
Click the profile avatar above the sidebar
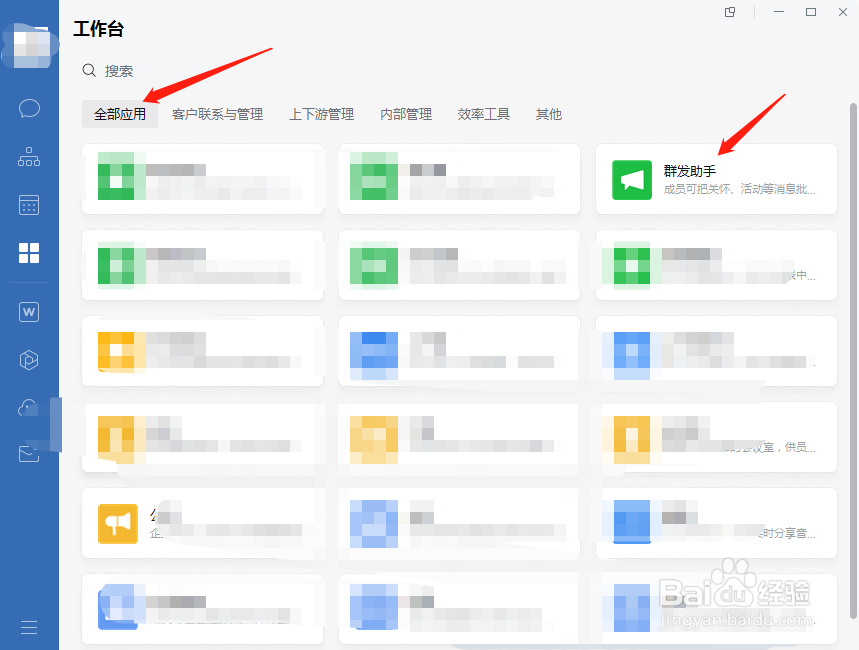[x=29, y=46]
